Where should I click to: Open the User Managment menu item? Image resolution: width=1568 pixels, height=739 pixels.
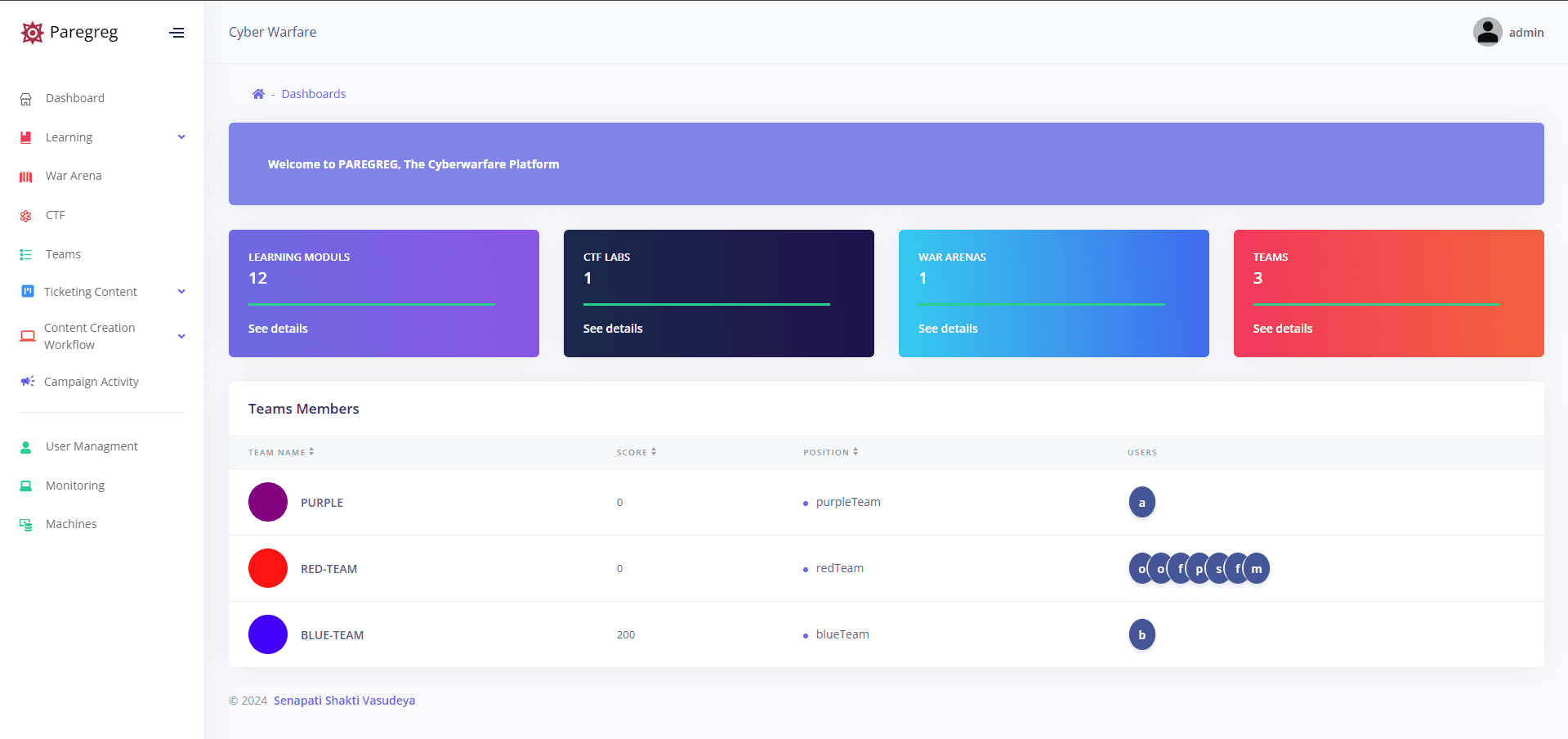click(x=92, y=446)
